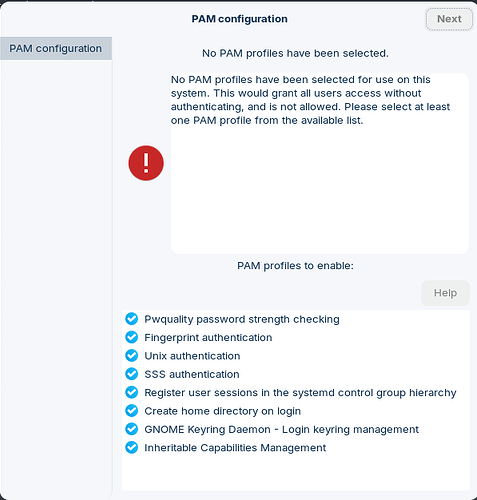Select the PAM configuration sidebar item
The width and height of the screenshot is (477, 500).
tap(56, 48)
